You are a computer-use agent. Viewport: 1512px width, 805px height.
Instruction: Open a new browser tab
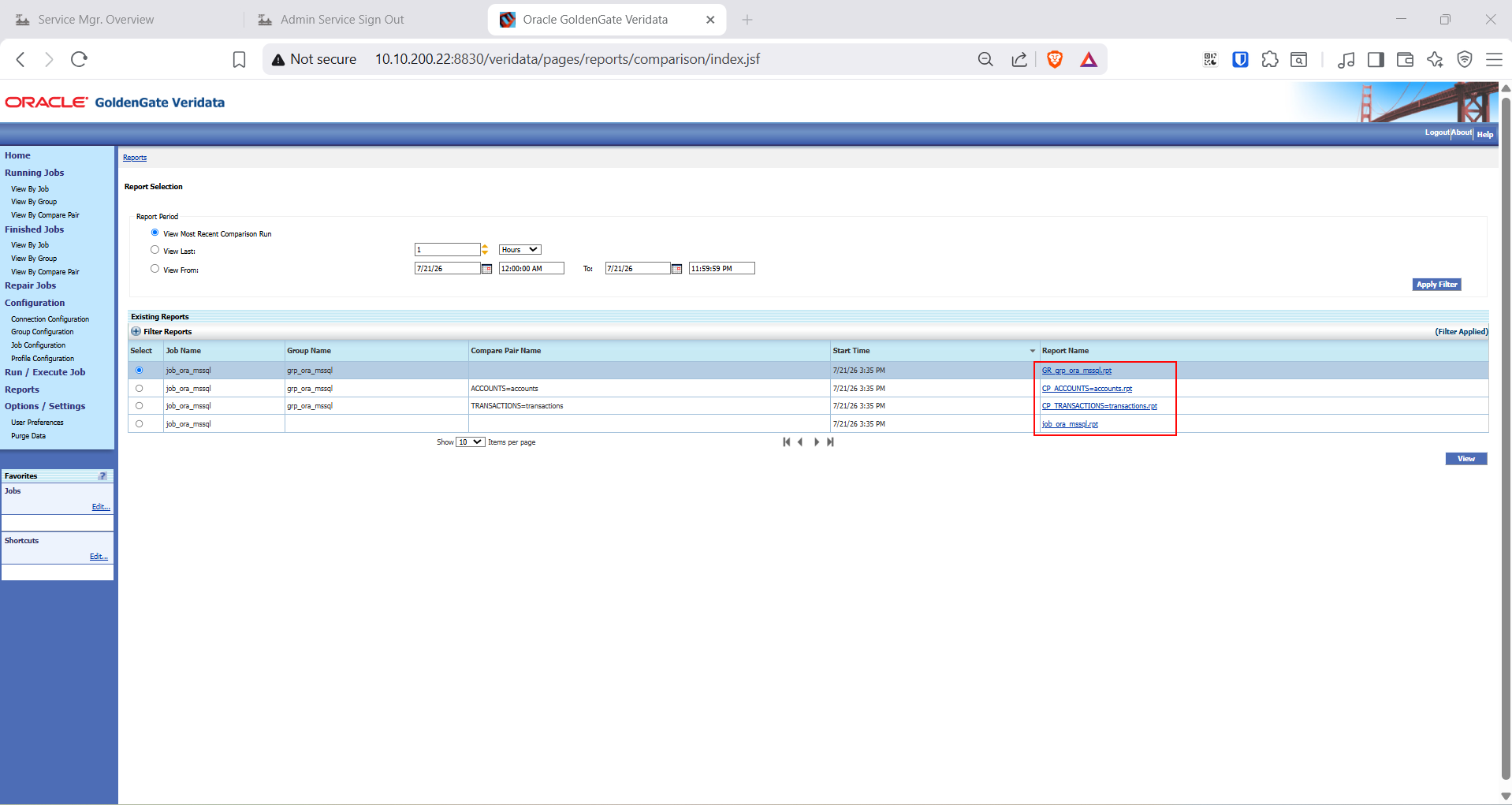[747, 20]
